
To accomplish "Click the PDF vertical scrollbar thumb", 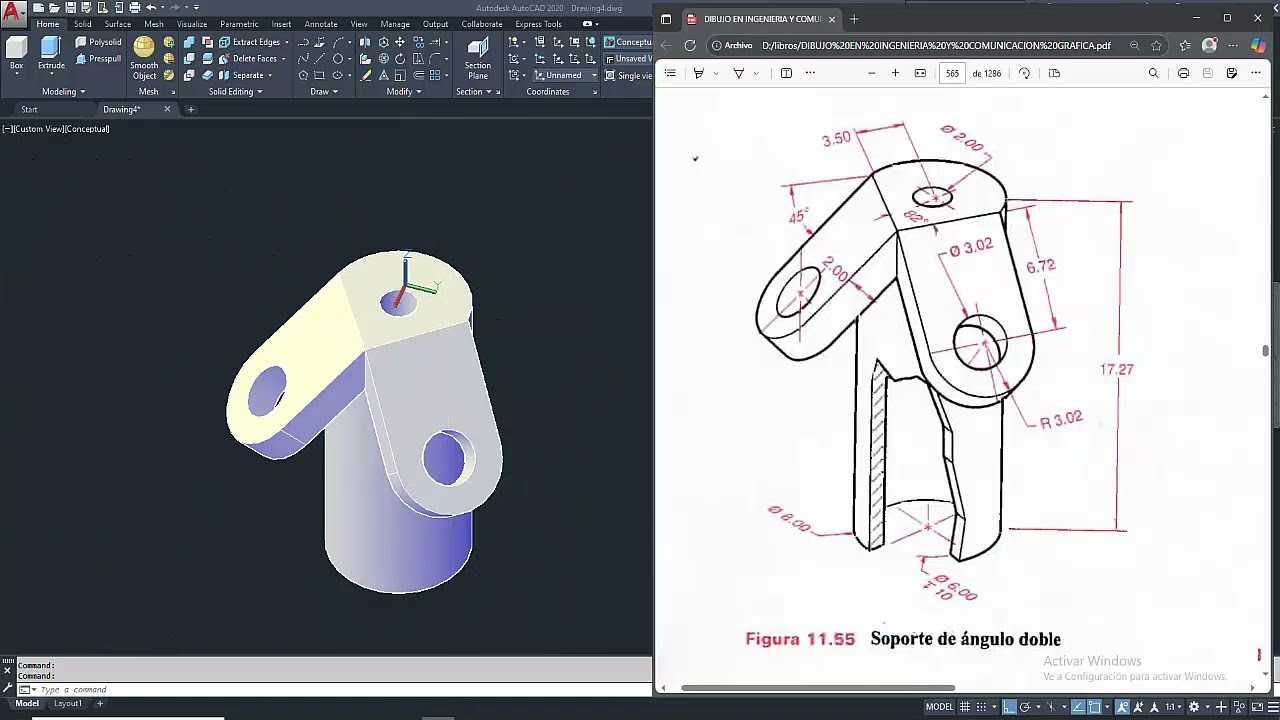I will coord(1266,350).
